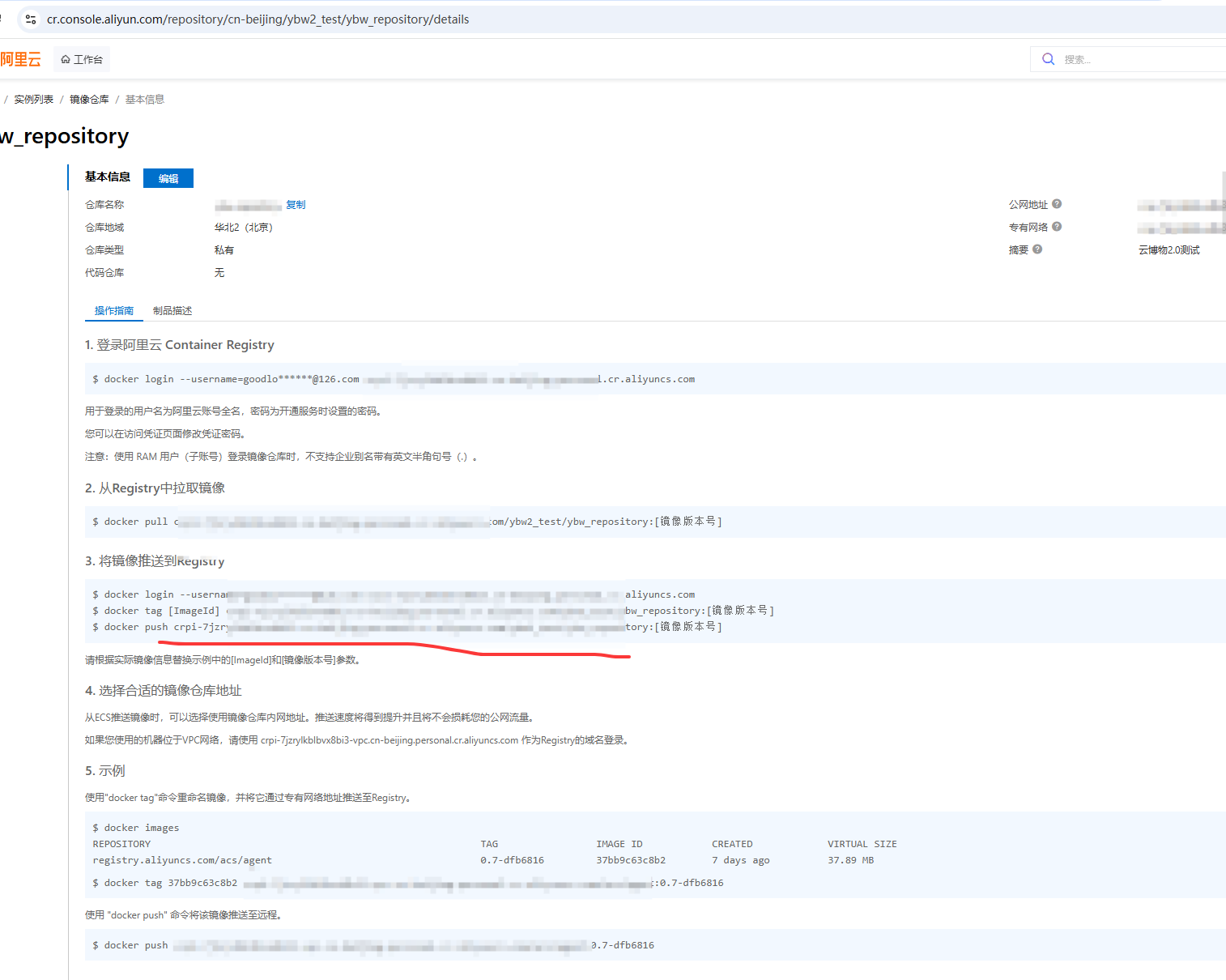Click the 华北2 (北京) region value
Screen dimensions: 1226x980
click(x=244, y=228)
